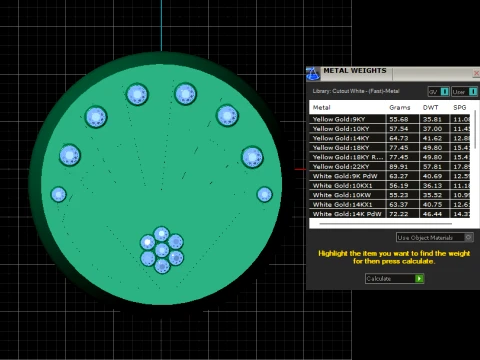Select the White Gold:10KX1 row
480x360 pixels.
tap(389, 185)
